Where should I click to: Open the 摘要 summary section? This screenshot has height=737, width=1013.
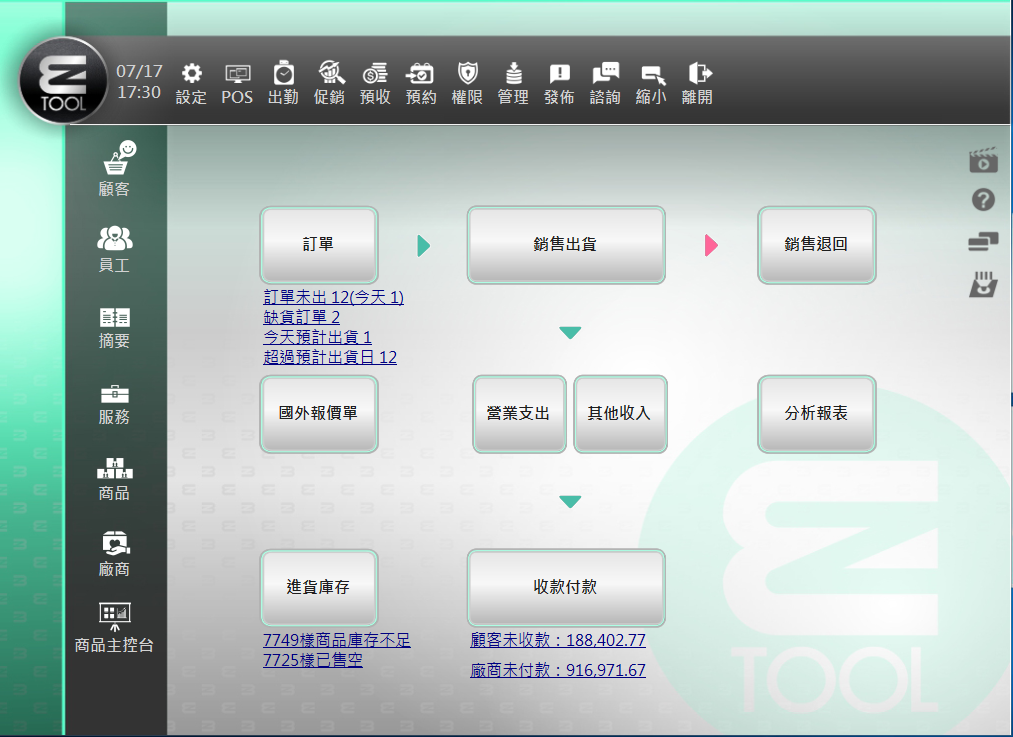tap(114, 327)
